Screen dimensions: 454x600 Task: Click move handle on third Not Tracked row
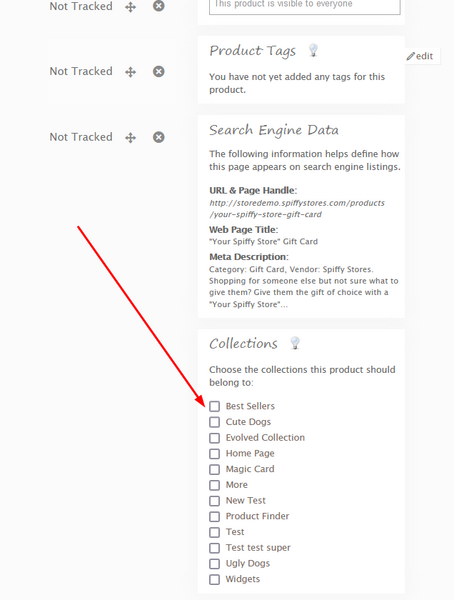131,138
